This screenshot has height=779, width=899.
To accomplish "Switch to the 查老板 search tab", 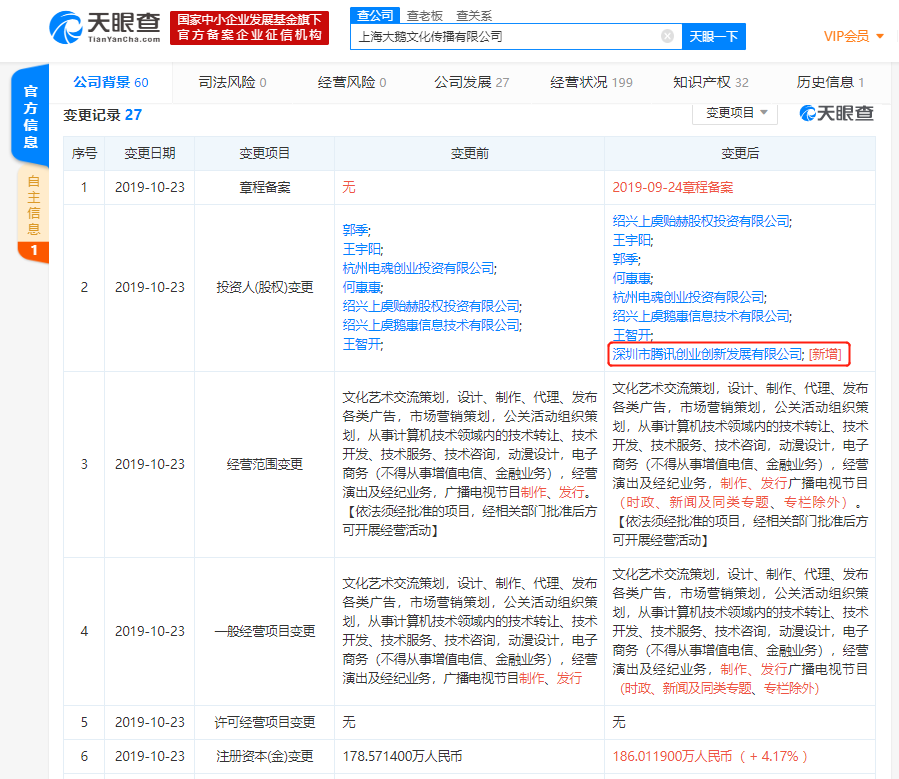I will click(x=424, y=16).
